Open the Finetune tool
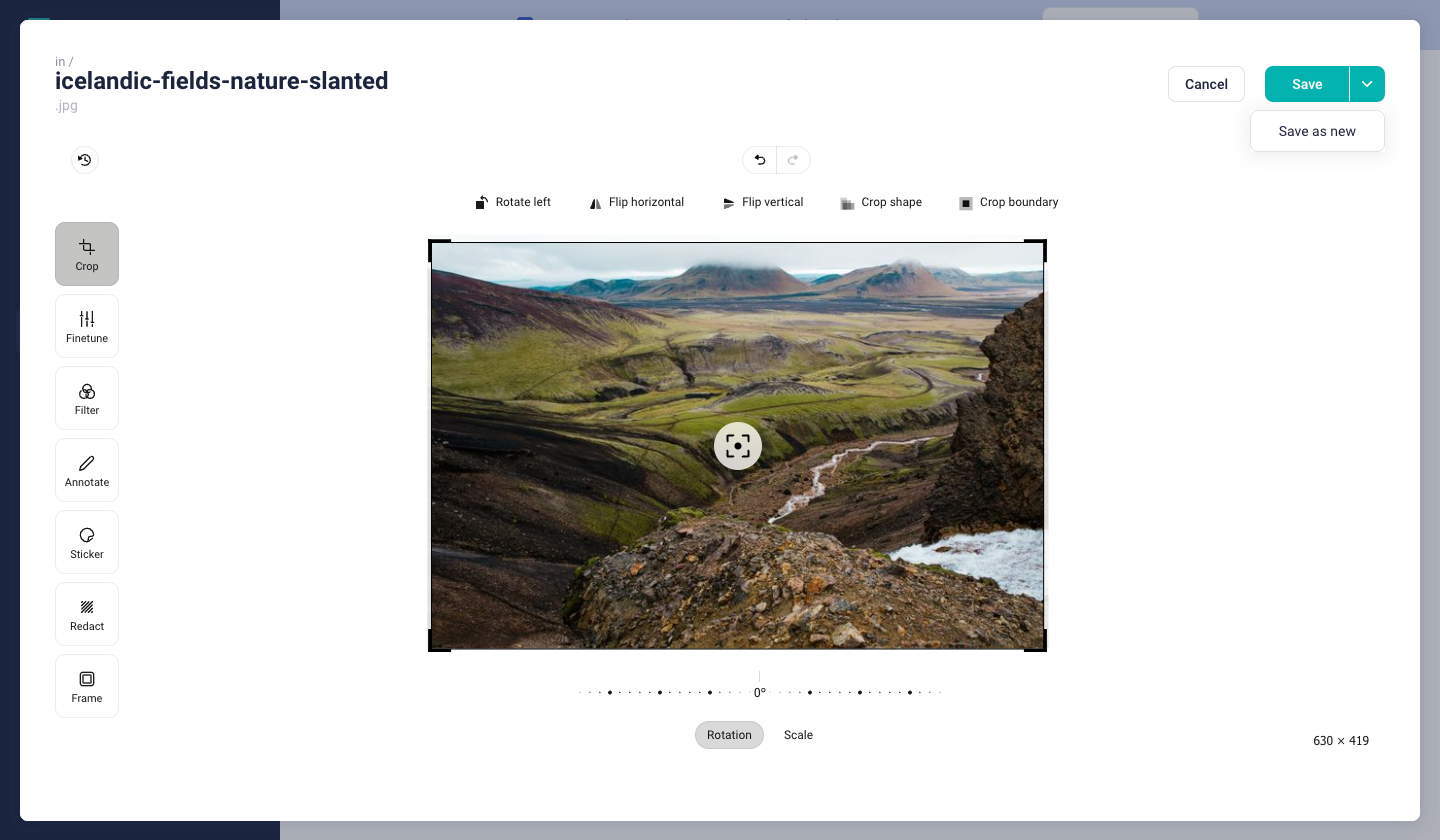Image resolution: width=1440 pixels, height=840 pixels. [x=87, y=326]
